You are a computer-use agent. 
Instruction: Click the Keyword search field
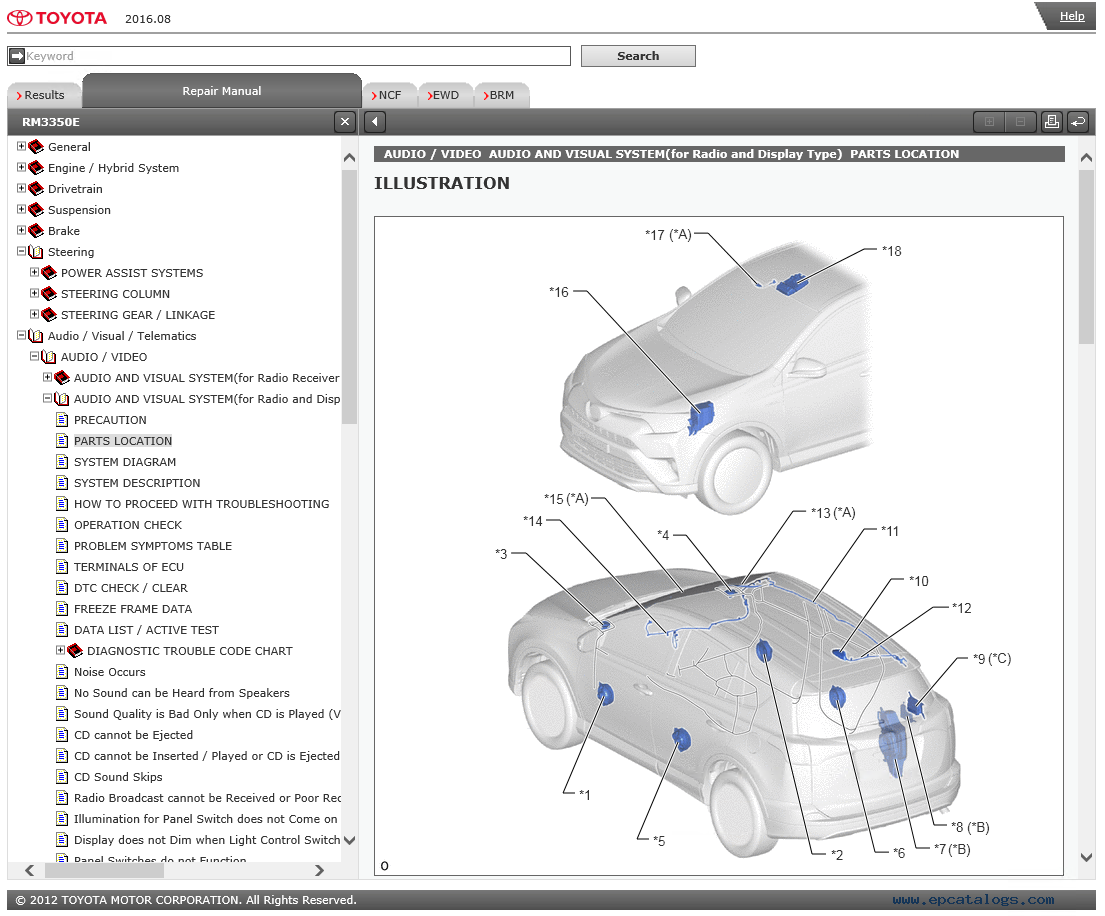click(289, 56)
